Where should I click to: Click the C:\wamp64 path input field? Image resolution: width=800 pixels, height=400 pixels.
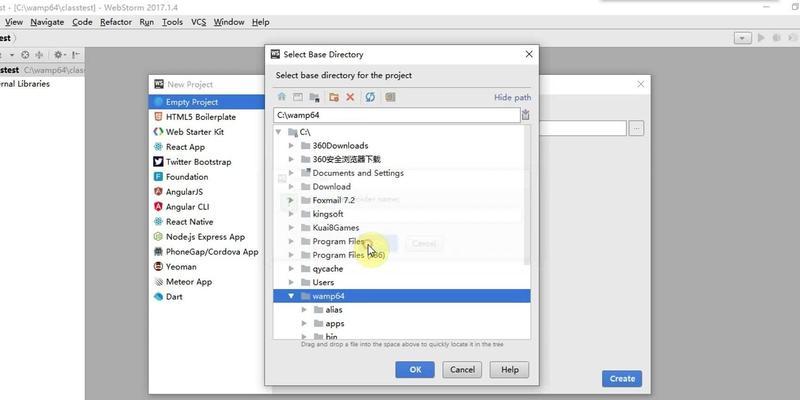tap(397, 115)
